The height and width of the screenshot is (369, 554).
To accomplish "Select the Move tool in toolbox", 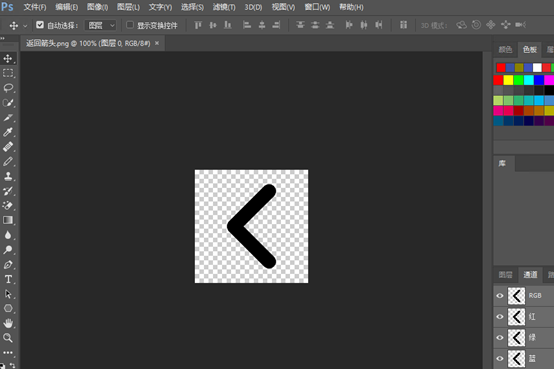I will (x=8, y=59).
